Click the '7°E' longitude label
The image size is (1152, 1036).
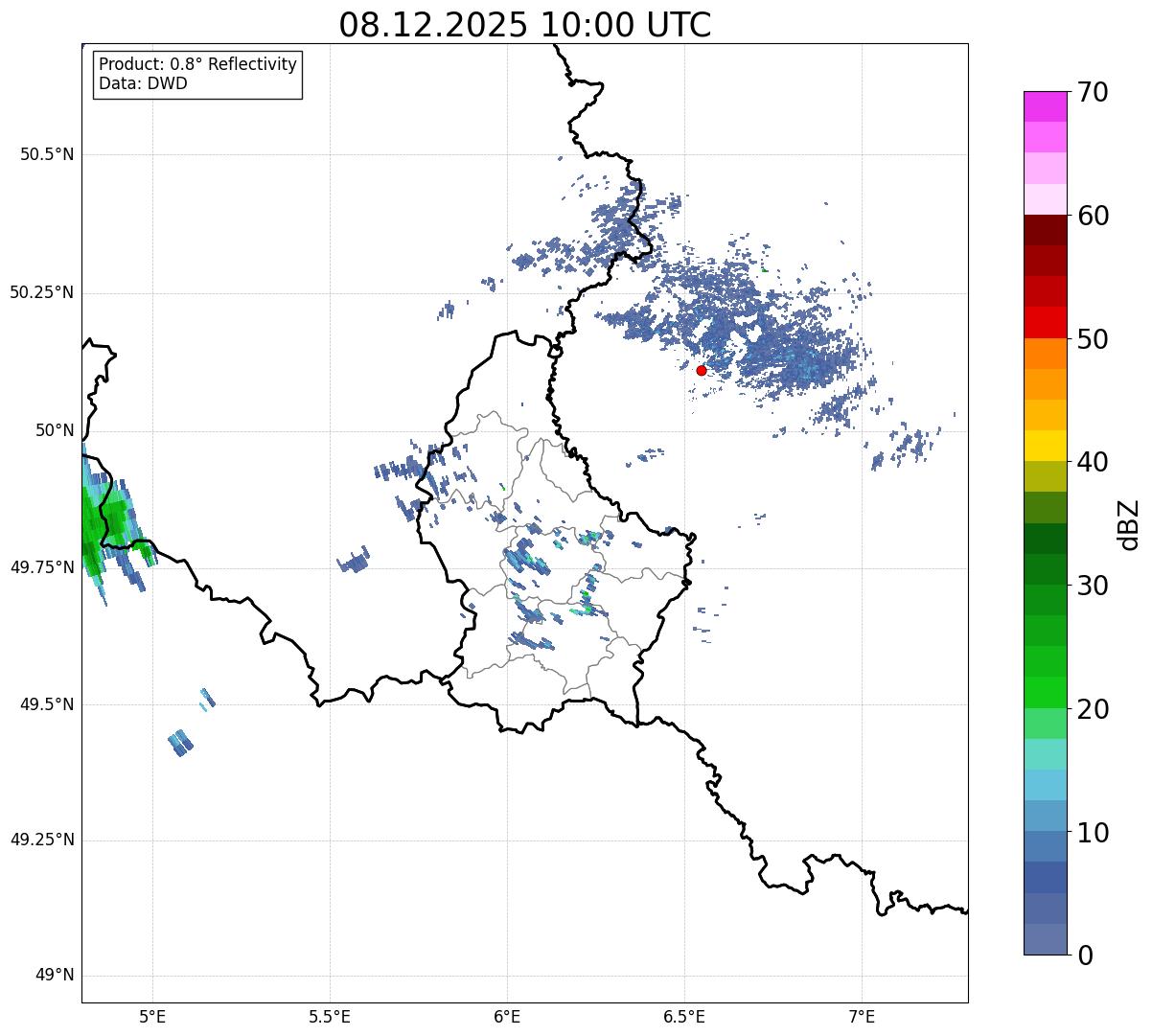[x=862, y=1016]
